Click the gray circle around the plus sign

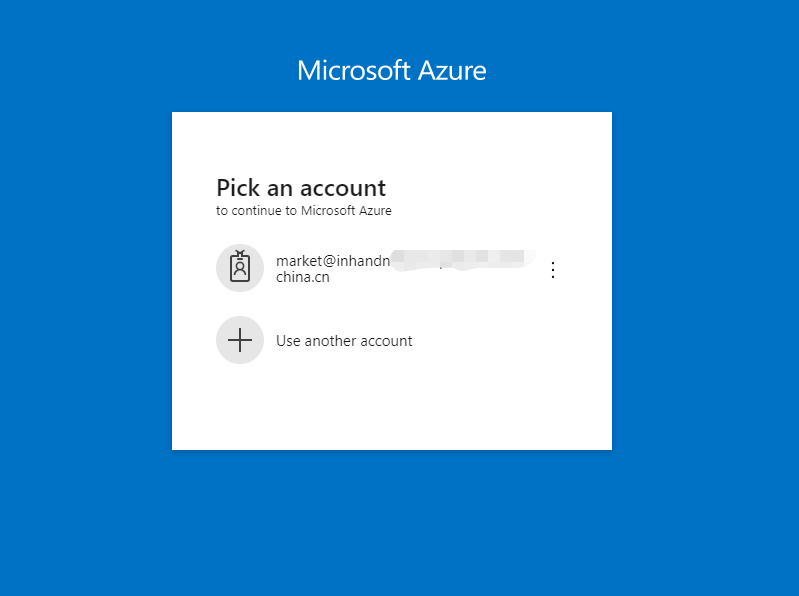[x=240, y=340]
